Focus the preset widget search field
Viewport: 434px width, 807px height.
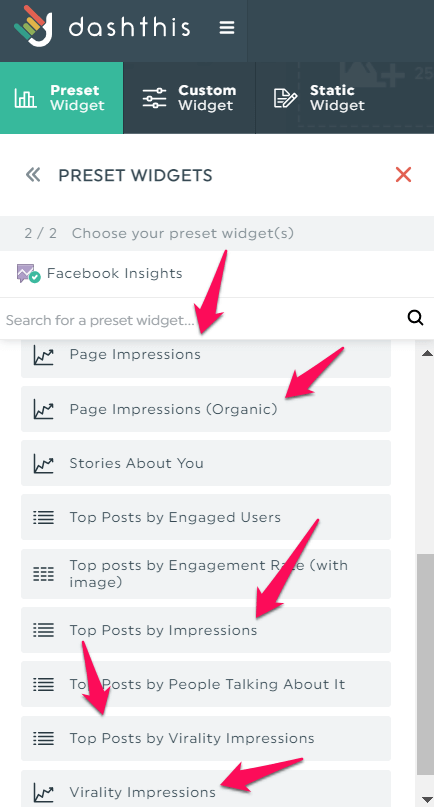203,320
